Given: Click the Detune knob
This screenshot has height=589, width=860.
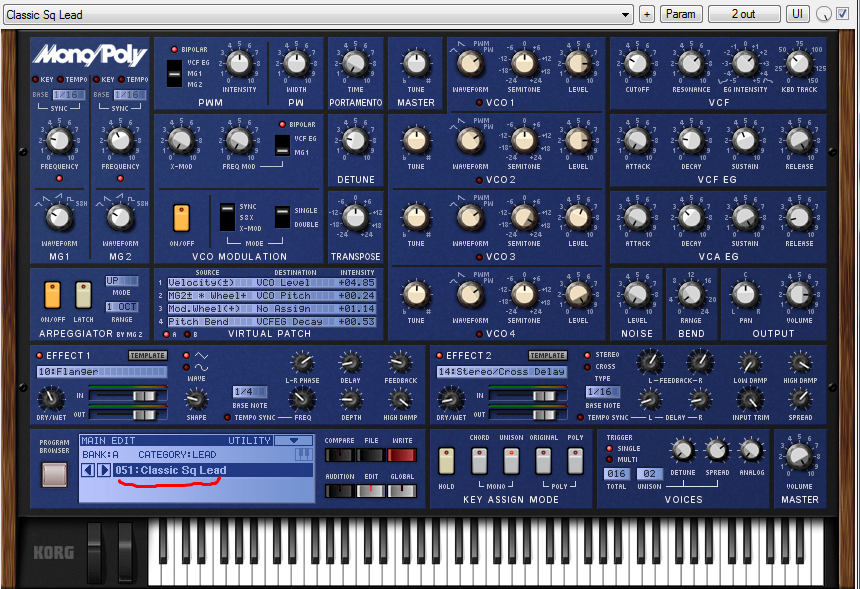Looking at the screenshot, I should point(355,141).
